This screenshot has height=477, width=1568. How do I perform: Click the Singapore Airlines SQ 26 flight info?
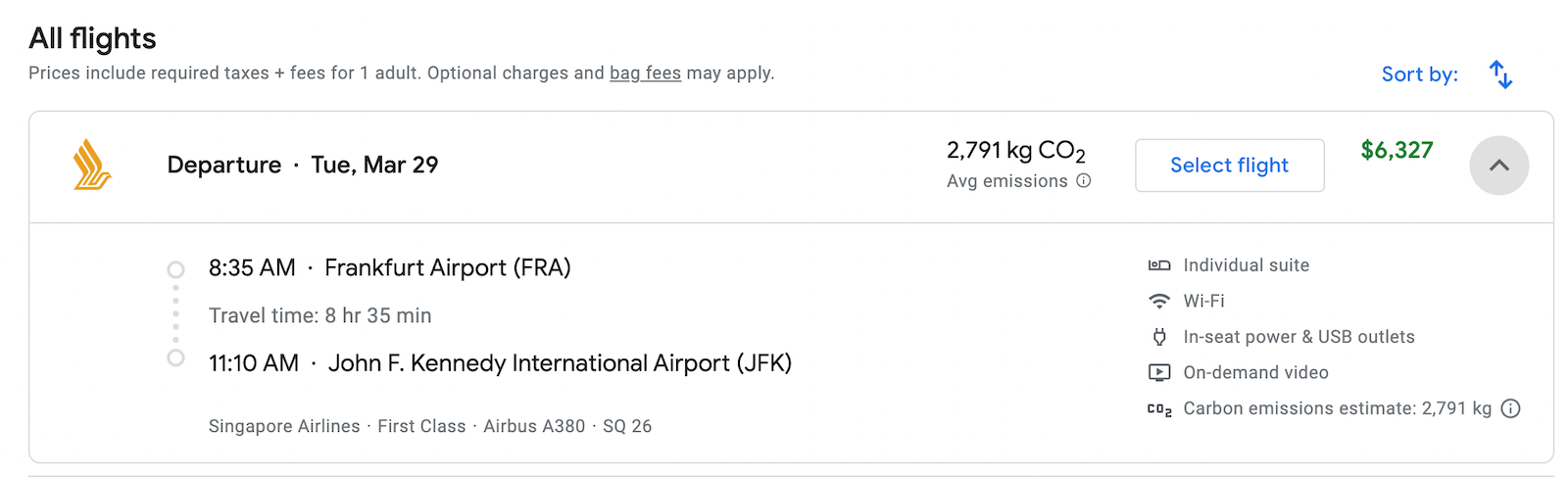pyautogui.click(x=429, y=426)
